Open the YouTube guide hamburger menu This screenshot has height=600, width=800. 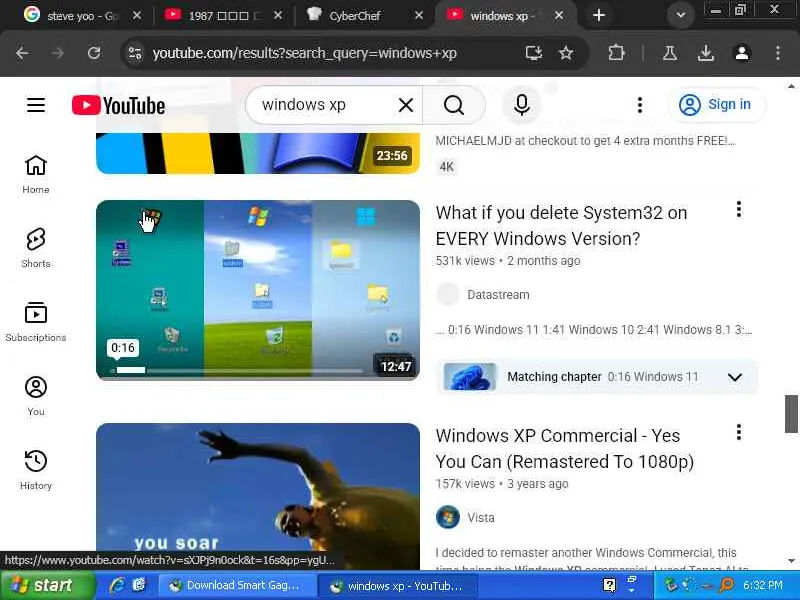click(36, 105)
